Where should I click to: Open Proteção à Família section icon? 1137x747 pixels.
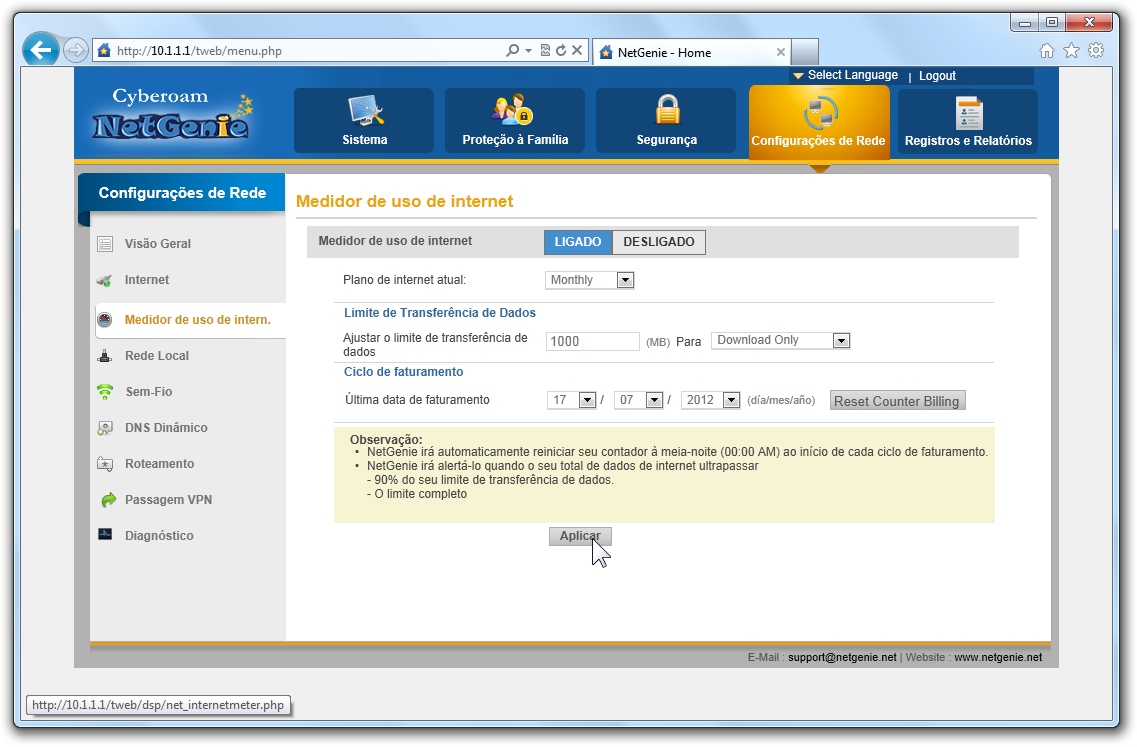click(x=513, y=110)
